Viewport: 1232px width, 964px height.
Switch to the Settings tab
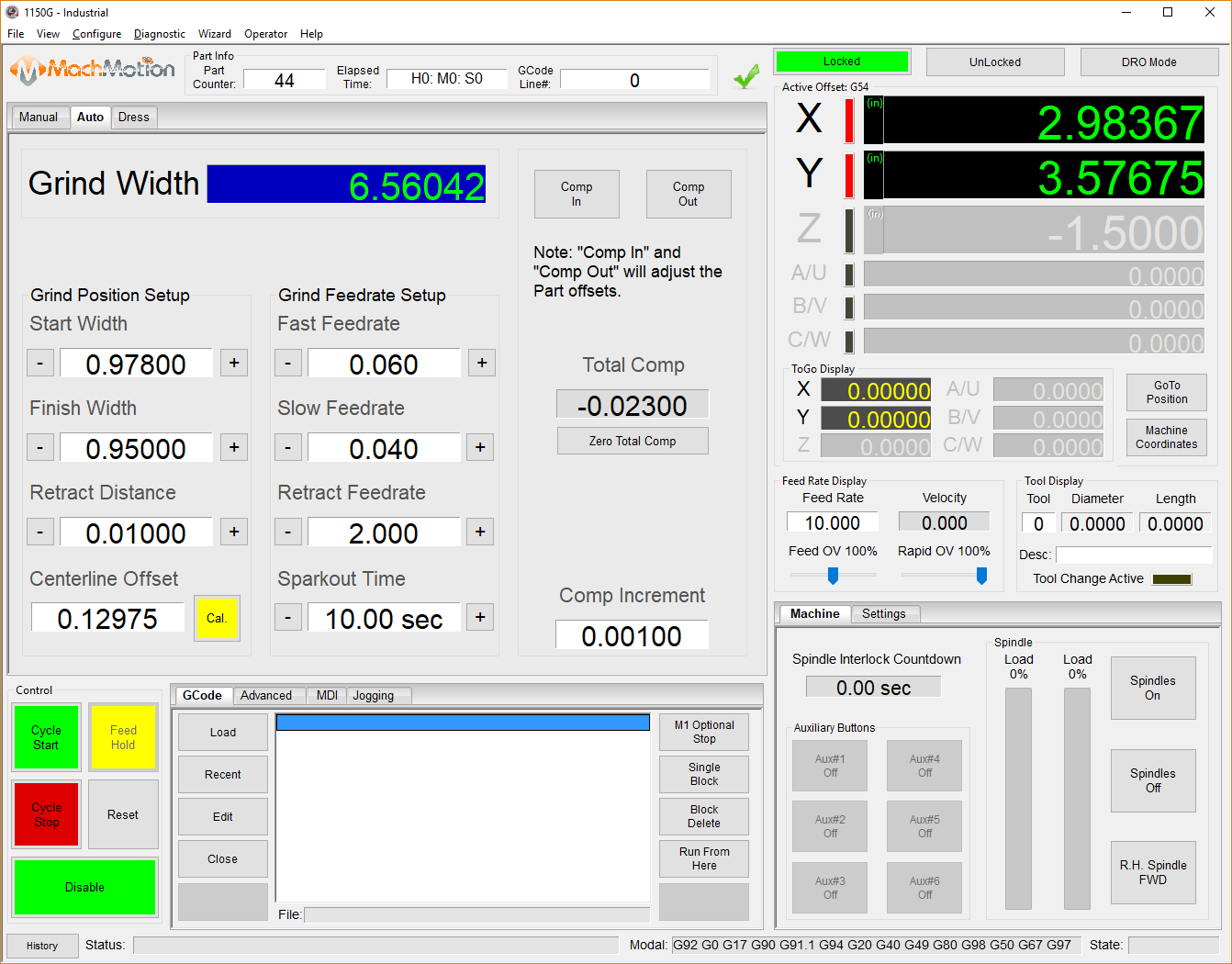pyautogui.click(x=884, y=614)
